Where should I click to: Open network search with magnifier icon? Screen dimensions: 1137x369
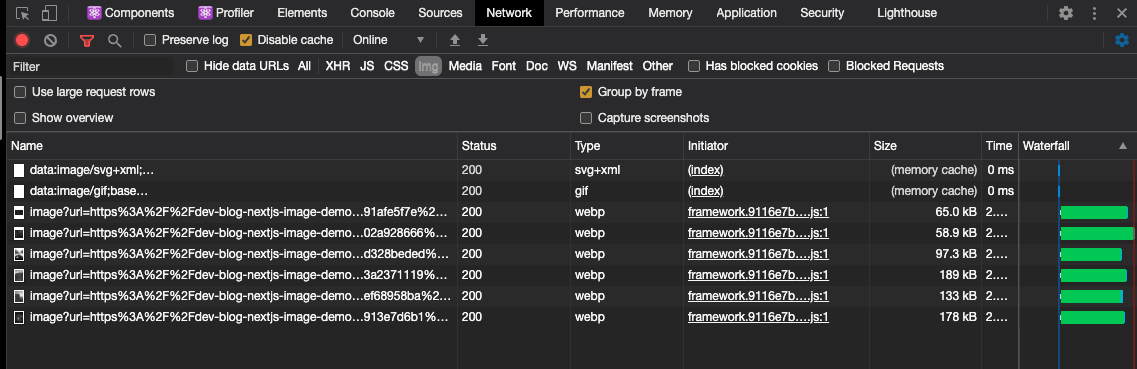(x=114, y=41)
